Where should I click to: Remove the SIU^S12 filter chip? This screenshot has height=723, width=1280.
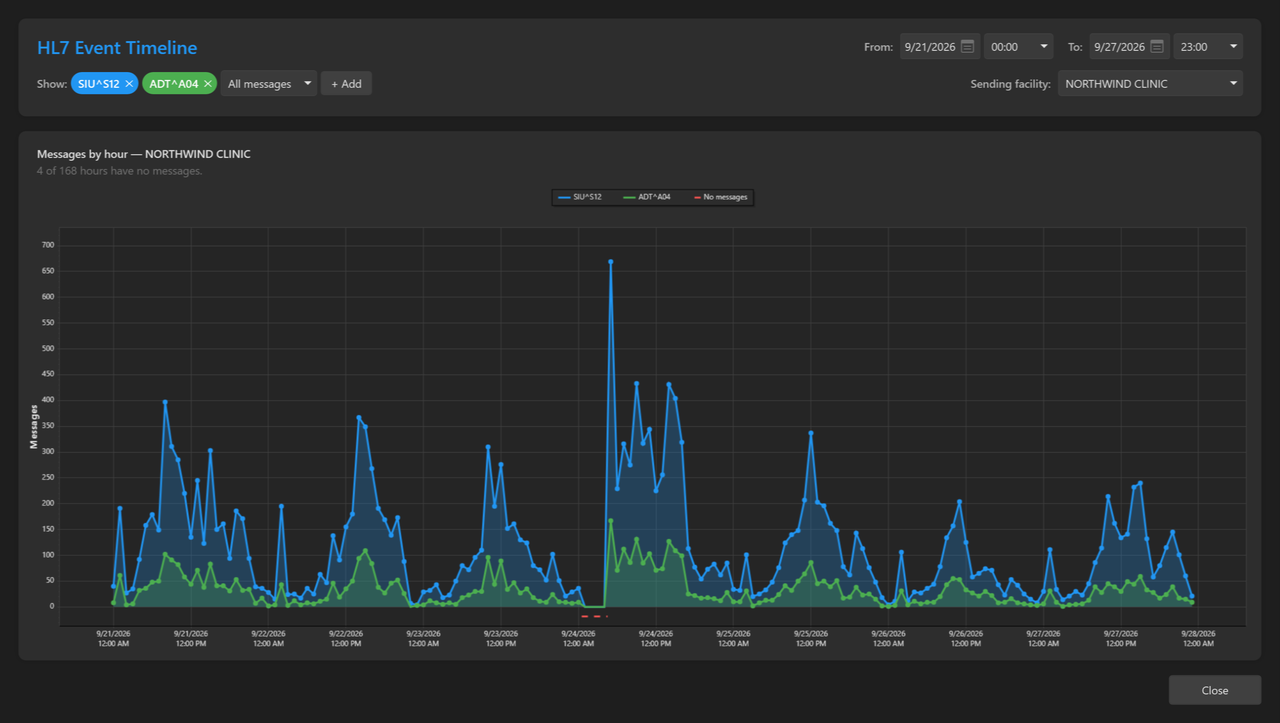[129, 84]
